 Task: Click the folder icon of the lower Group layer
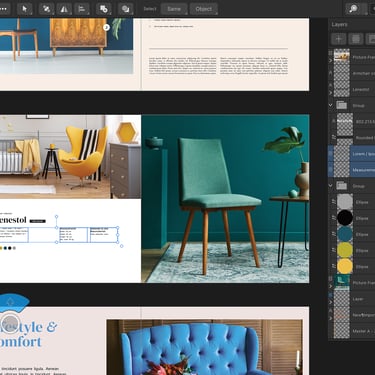point(342,186)
